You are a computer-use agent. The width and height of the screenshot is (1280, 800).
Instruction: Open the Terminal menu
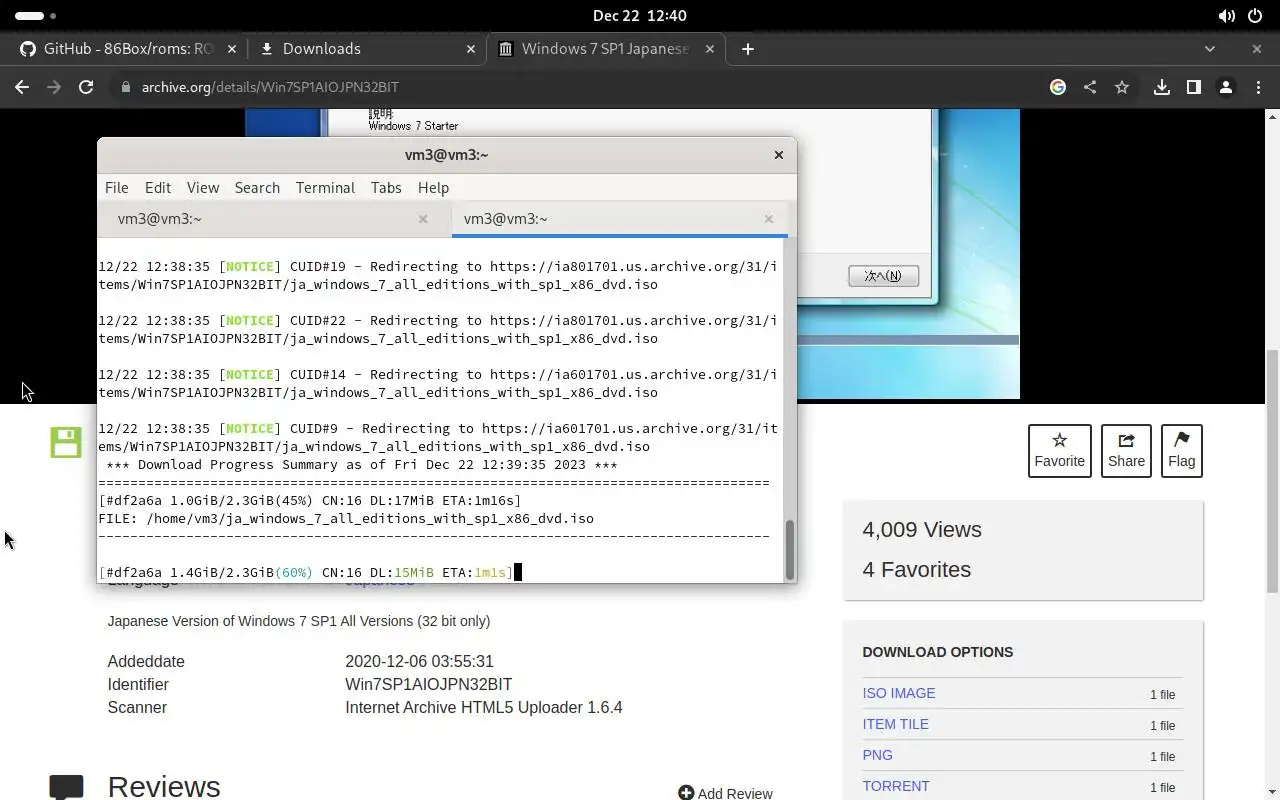tap(325, 188)
